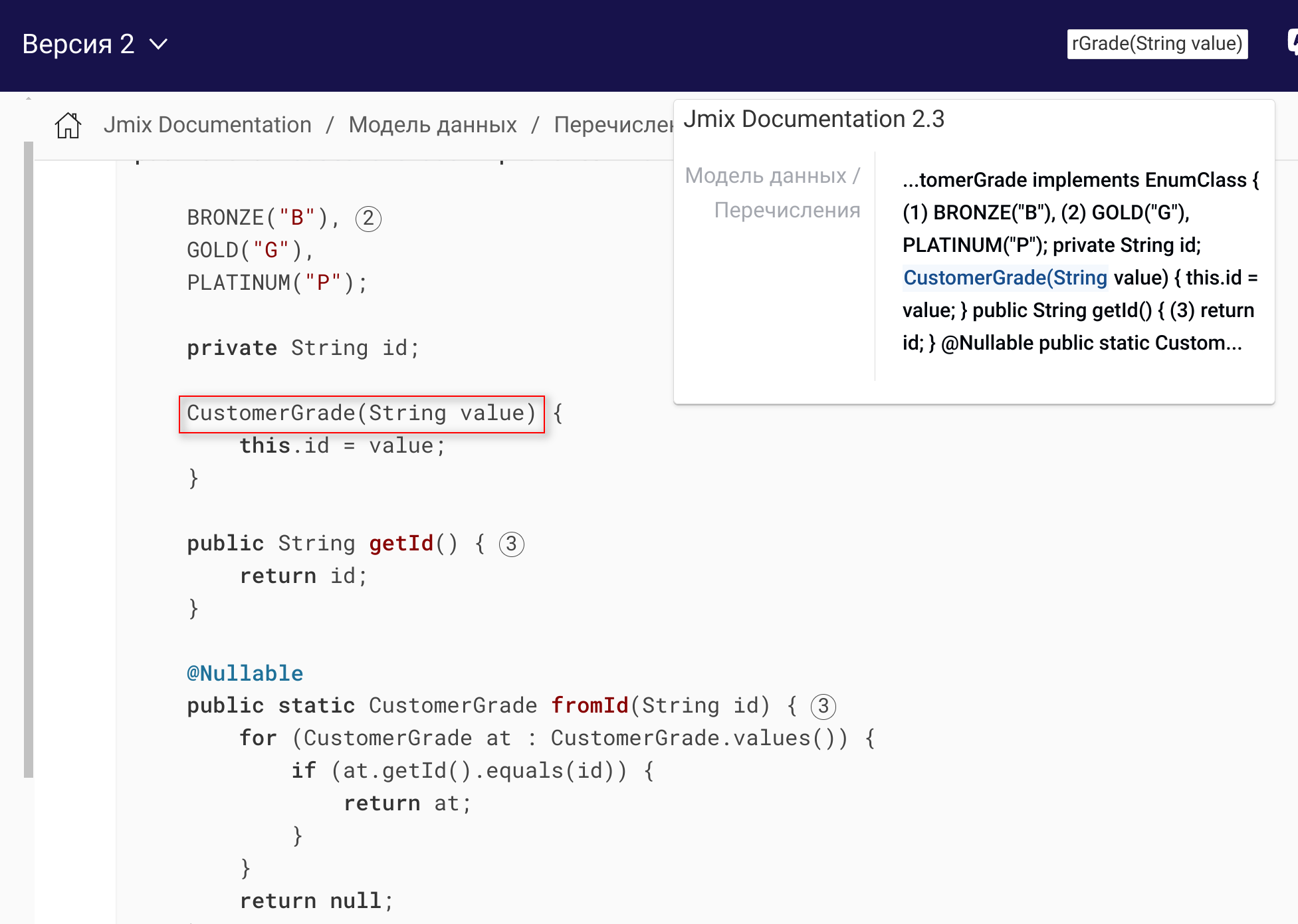Click the 'this.id = value;' line
The image size is (1298, 924).
pyautogui.click(x=342, y=445)
